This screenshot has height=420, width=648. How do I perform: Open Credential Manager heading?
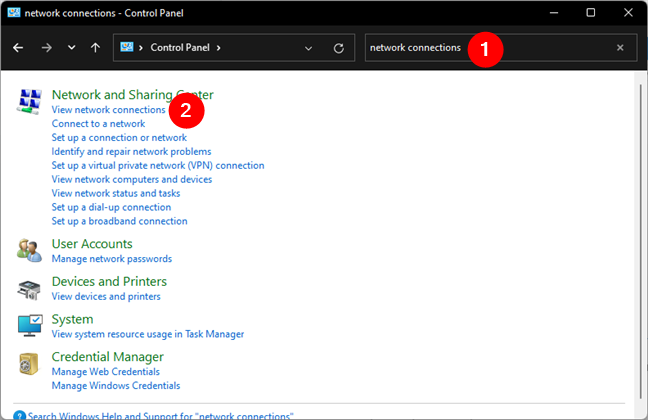(x=107, y=357)
